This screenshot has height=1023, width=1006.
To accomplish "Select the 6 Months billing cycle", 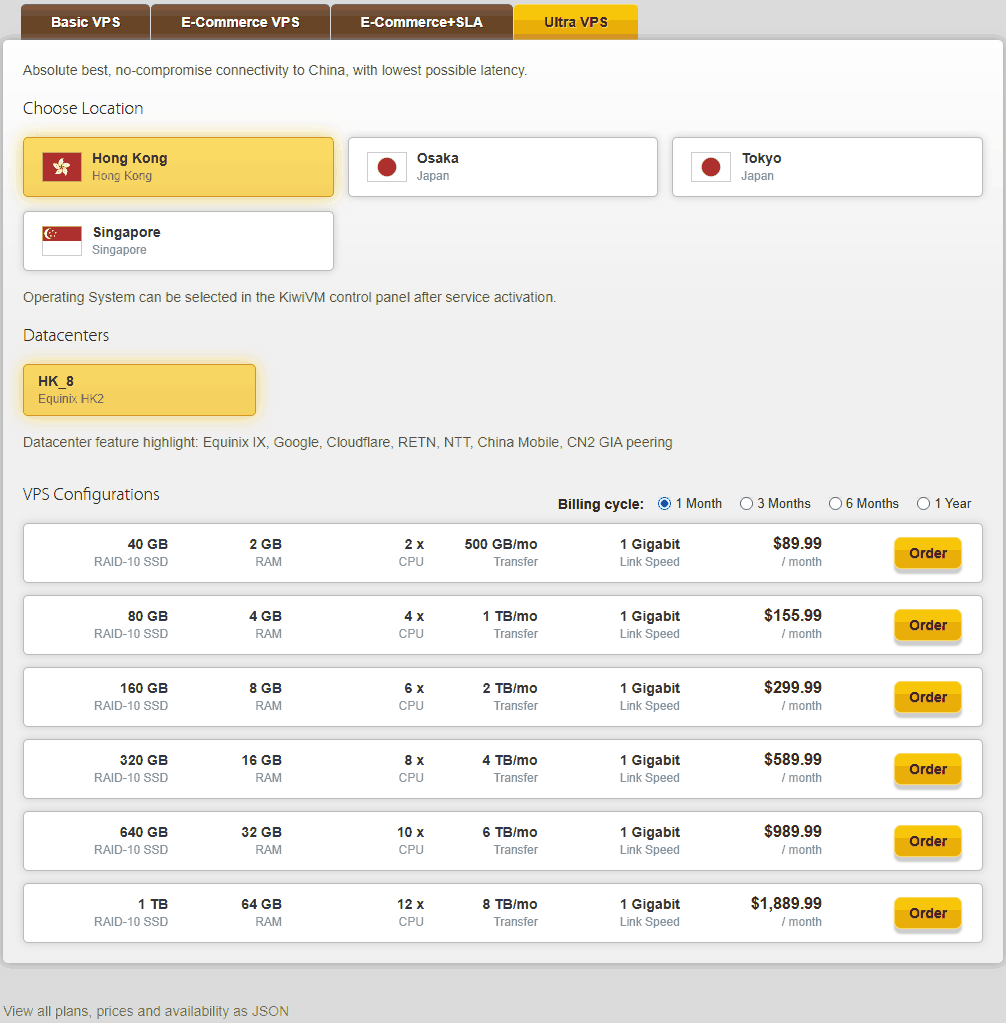I will click(x=835, y=504).
